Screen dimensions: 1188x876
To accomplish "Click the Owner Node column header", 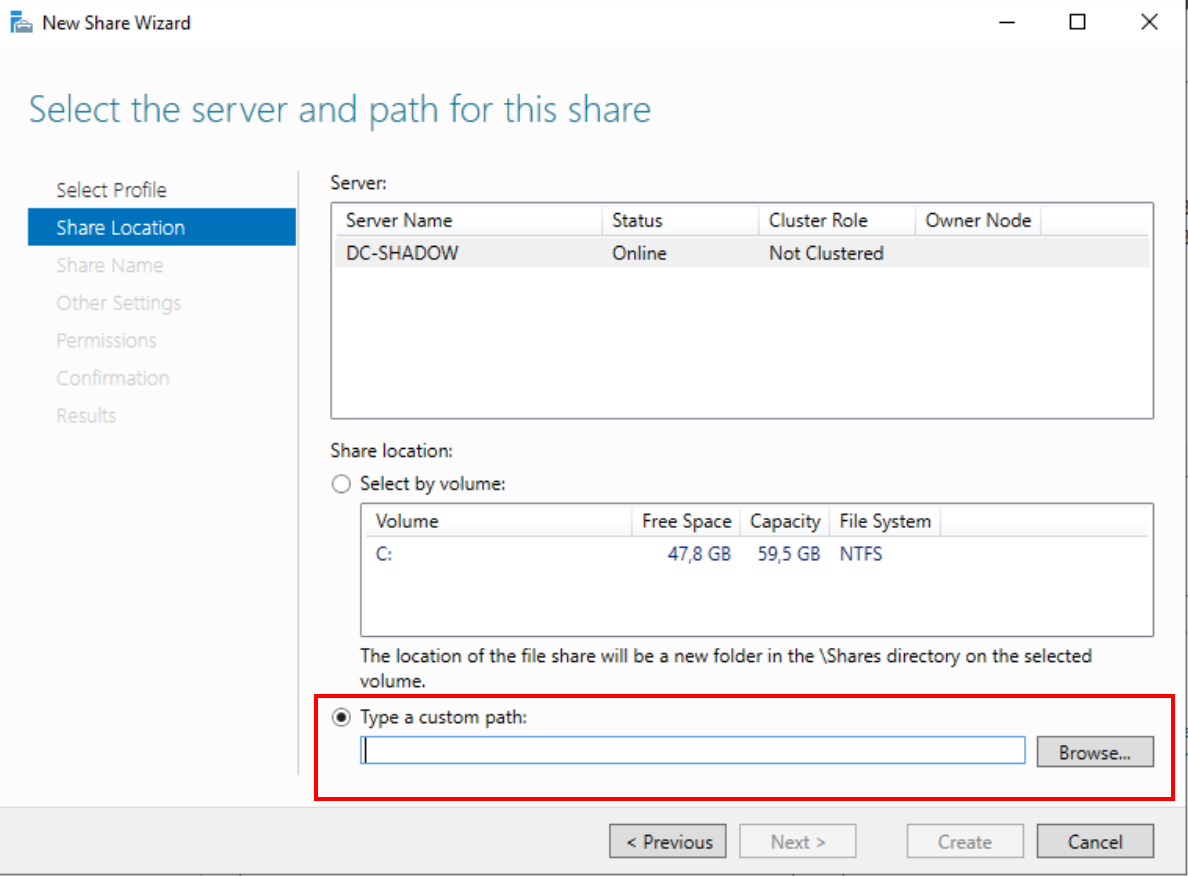I will point(977,221).
